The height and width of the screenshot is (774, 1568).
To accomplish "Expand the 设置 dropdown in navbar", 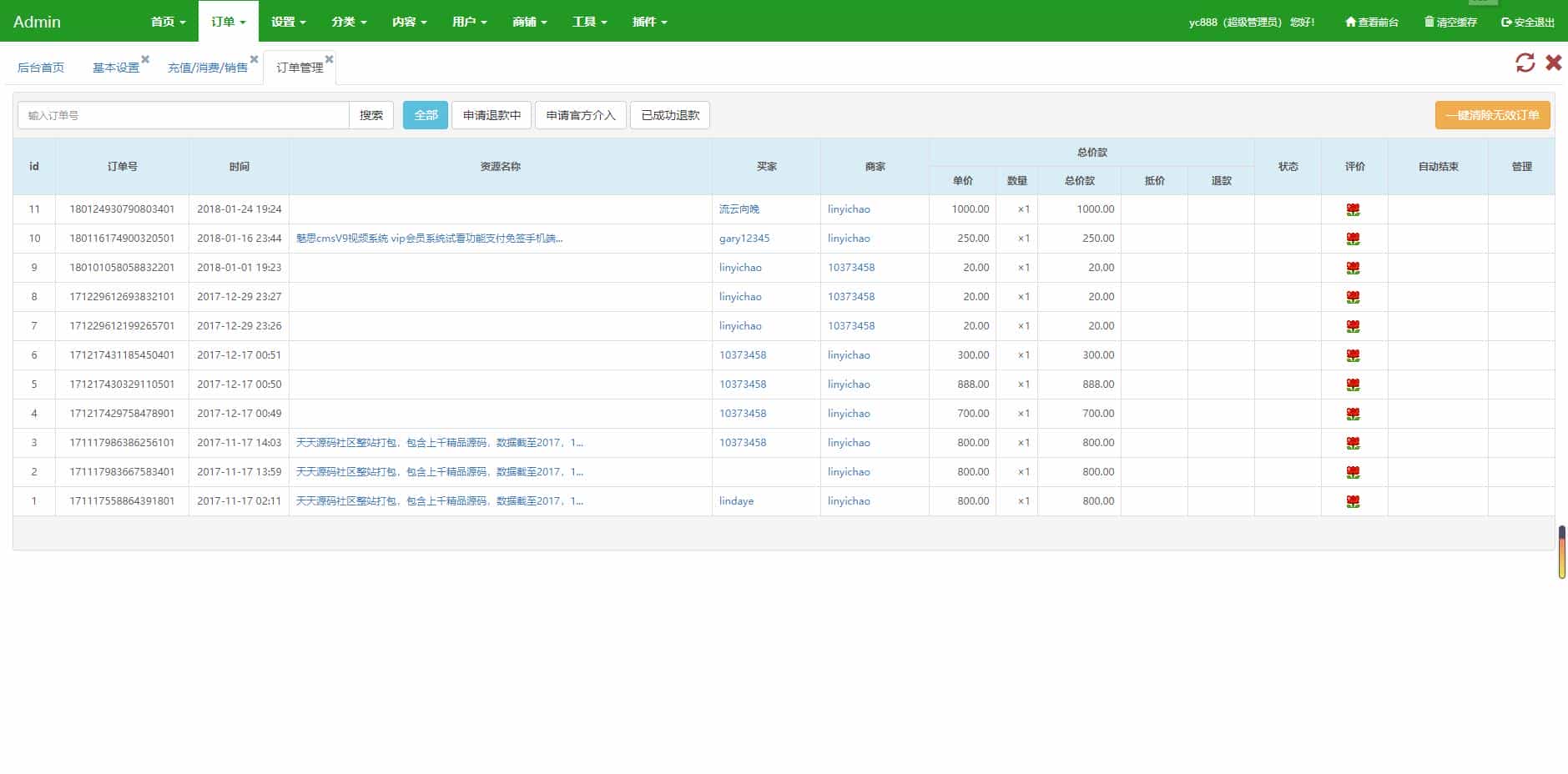I will tap(288, 22).
